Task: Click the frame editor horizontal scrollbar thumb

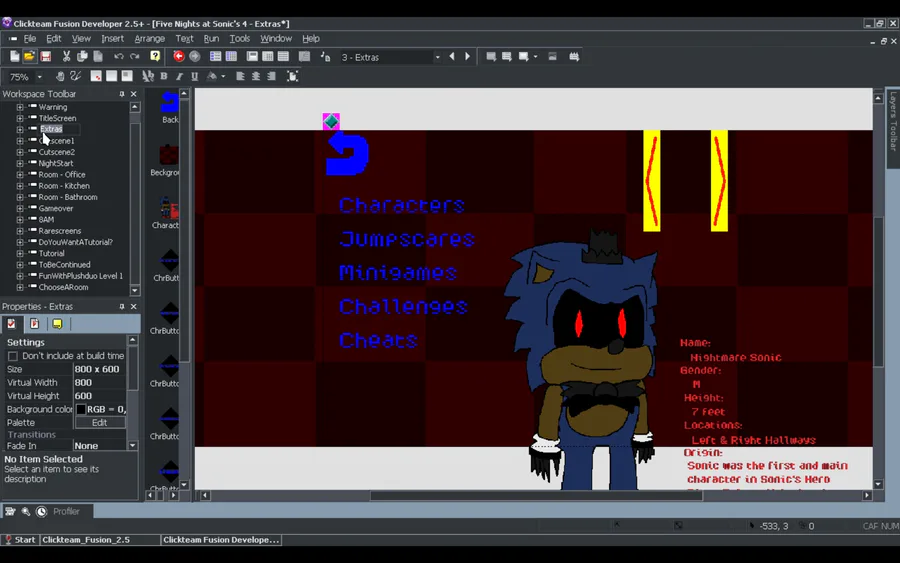Action: pos(536,495)
